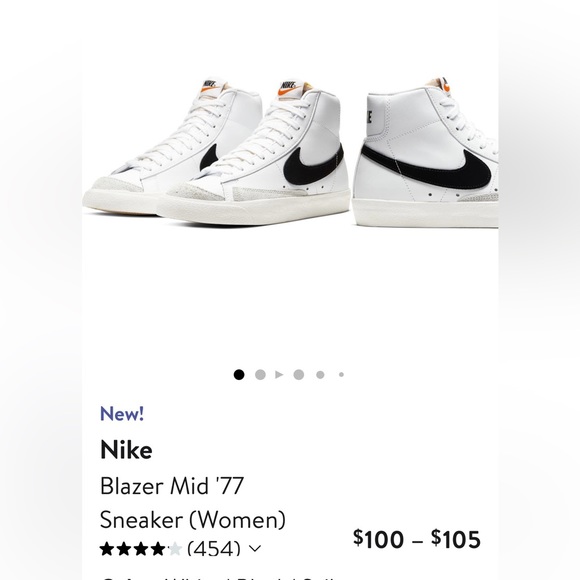The height and width of the screenshot is (580, 580).
Task: Tap the smallest last carousel dot
Action: 341,375
